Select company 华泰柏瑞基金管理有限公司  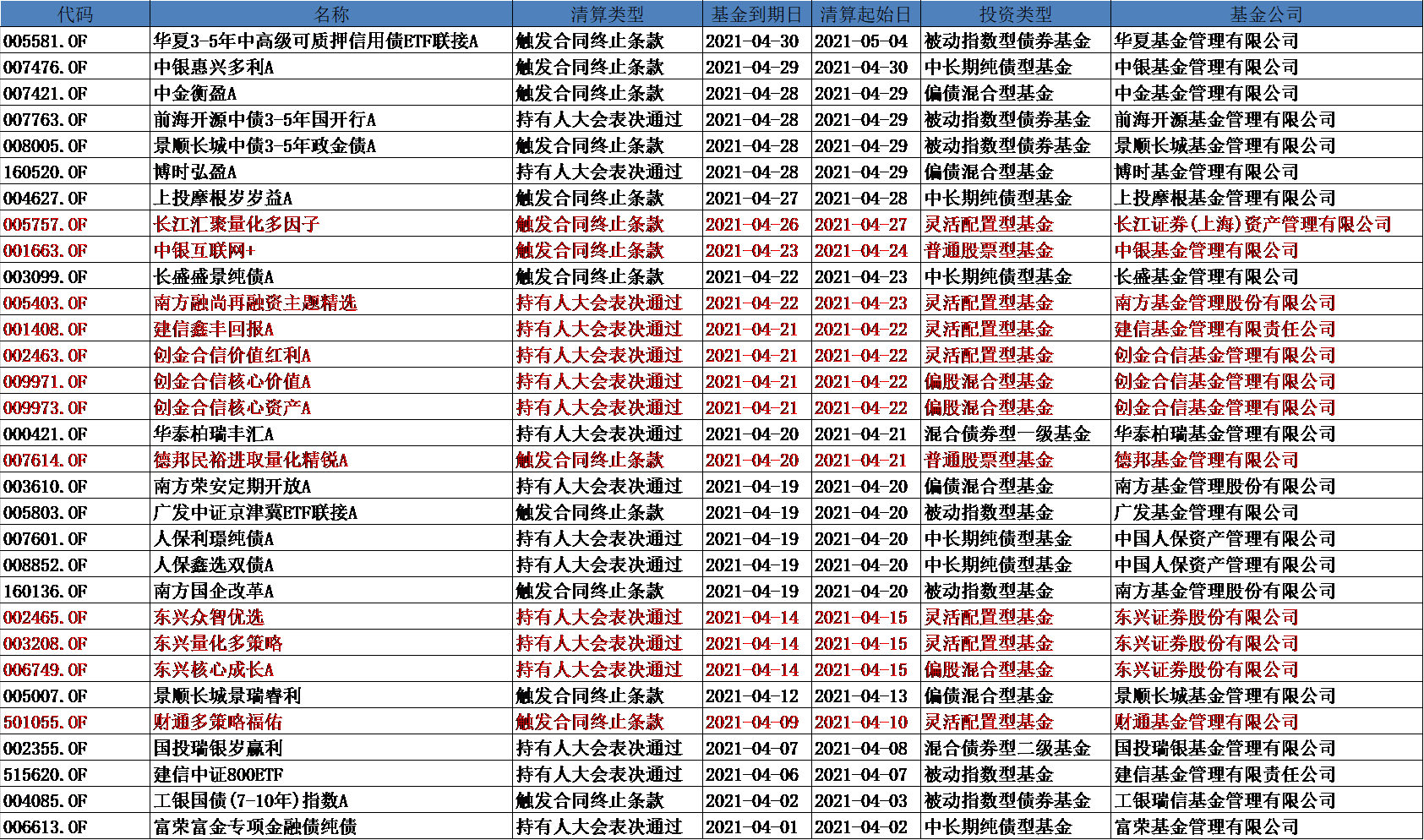(x=1225, y=434)
